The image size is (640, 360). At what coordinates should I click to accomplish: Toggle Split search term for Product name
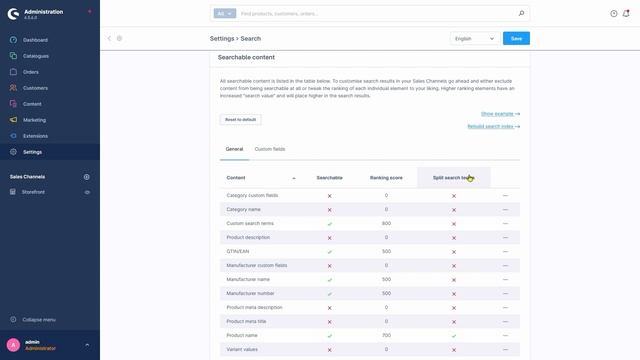coord(453,336)
